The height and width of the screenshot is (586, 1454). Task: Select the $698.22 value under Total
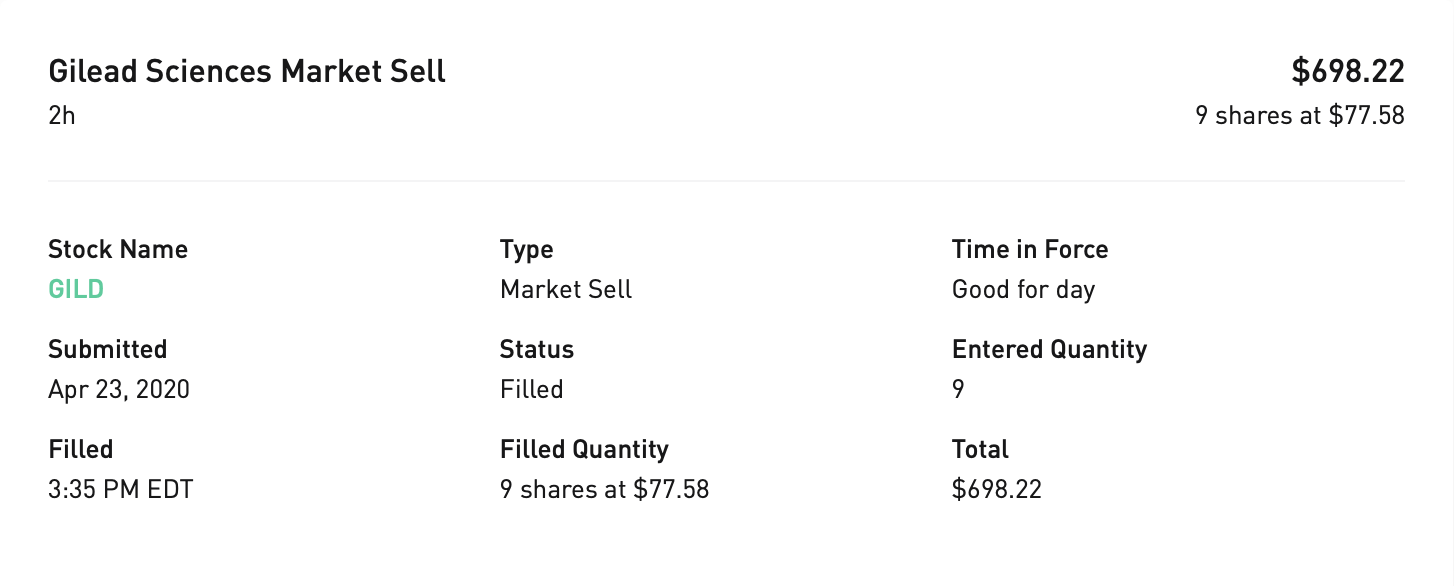pyautogui.click(x=997, y=489)
